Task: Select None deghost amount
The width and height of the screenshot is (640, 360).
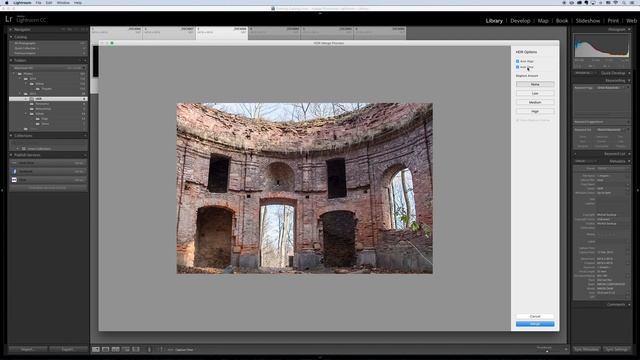Action: click(535, 84)
